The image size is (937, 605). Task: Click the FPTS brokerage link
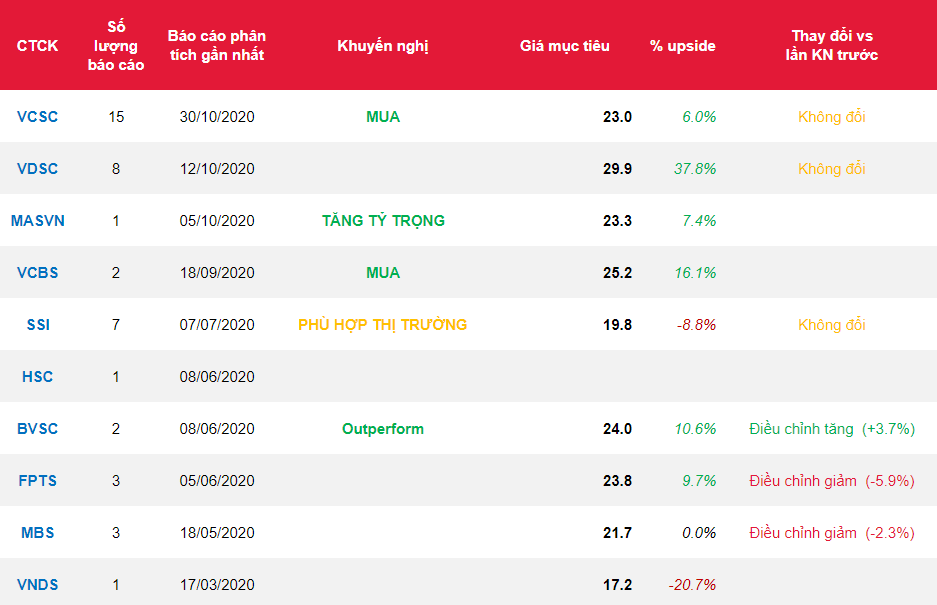pyautogui.click(x=38, y=481)
